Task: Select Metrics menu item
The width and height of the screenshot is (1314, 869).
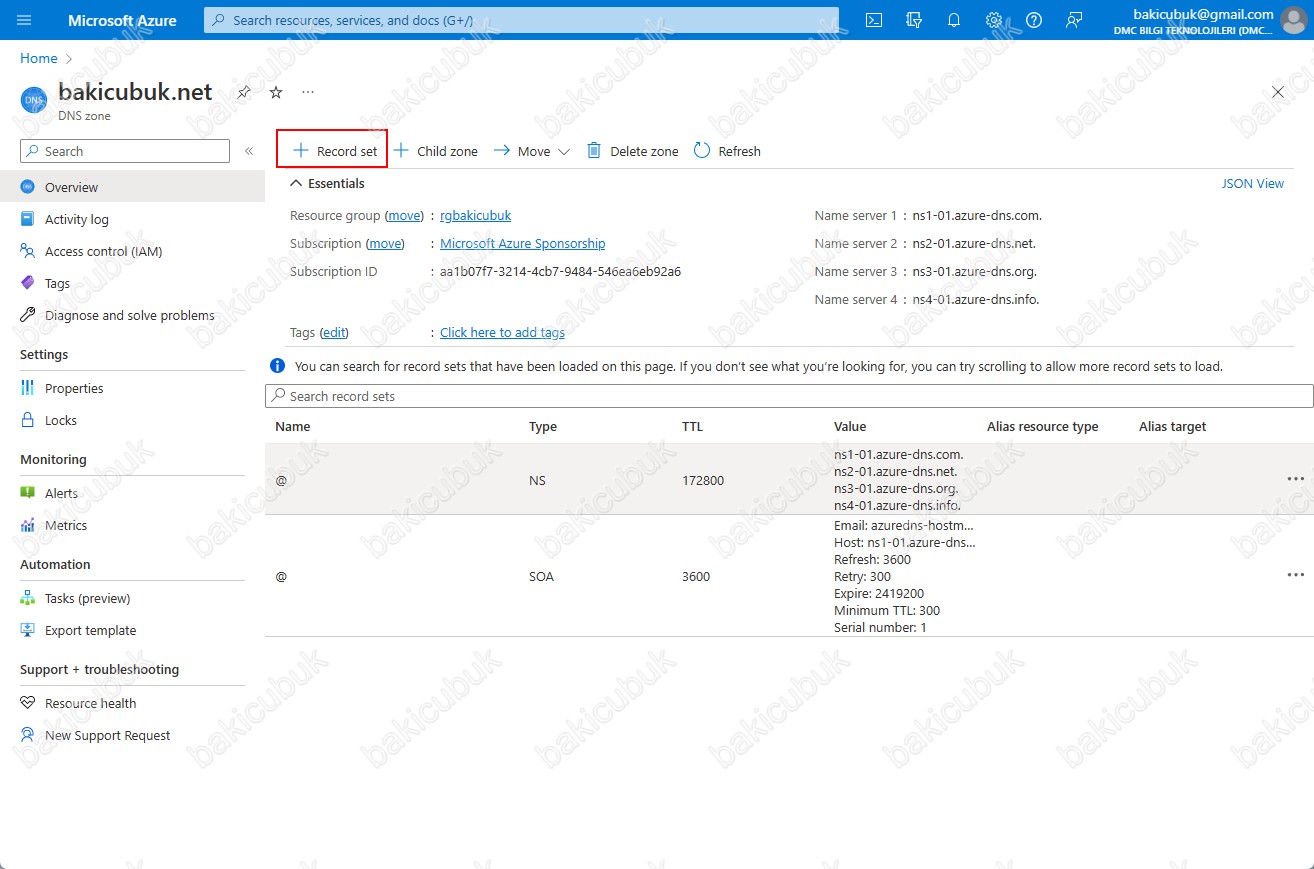Action: pyautogui.click(x=132, y=525)
